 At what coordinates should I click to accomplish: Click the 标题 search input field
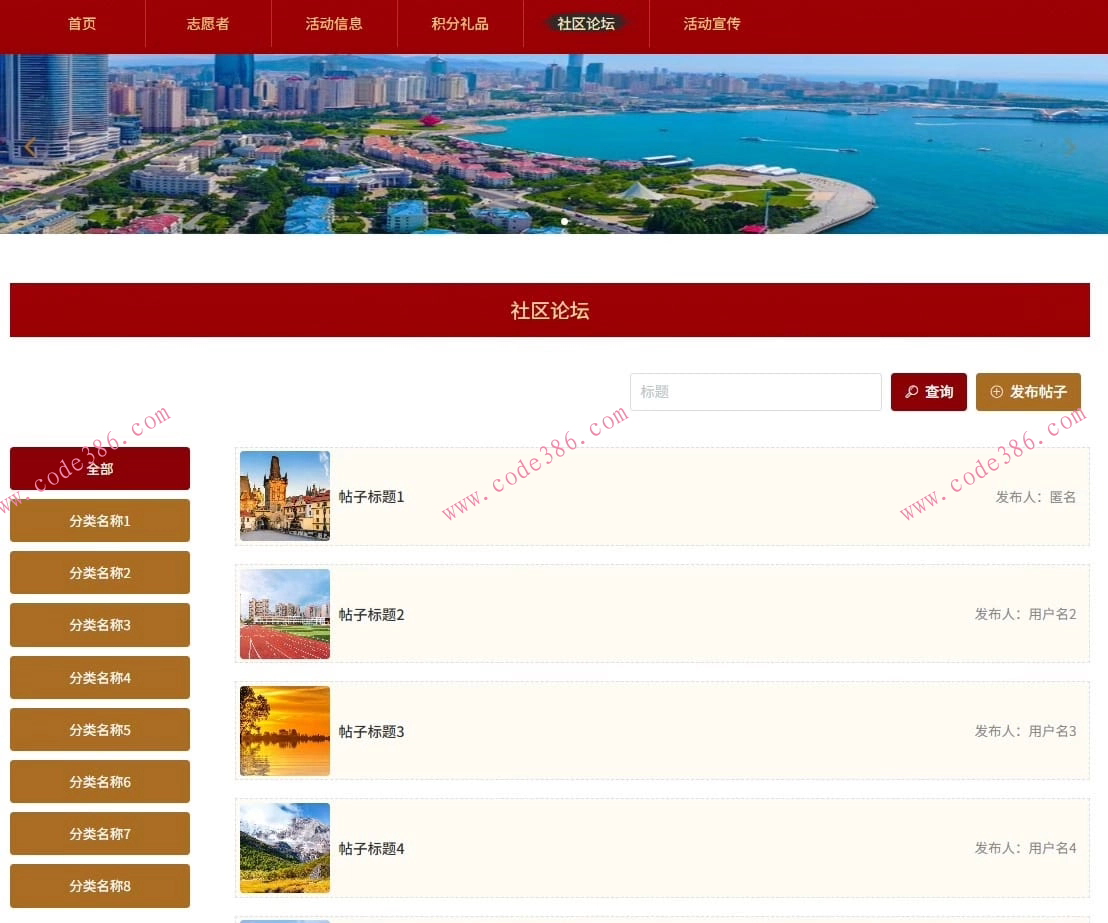pyautogui.click(x=755, y=392)
